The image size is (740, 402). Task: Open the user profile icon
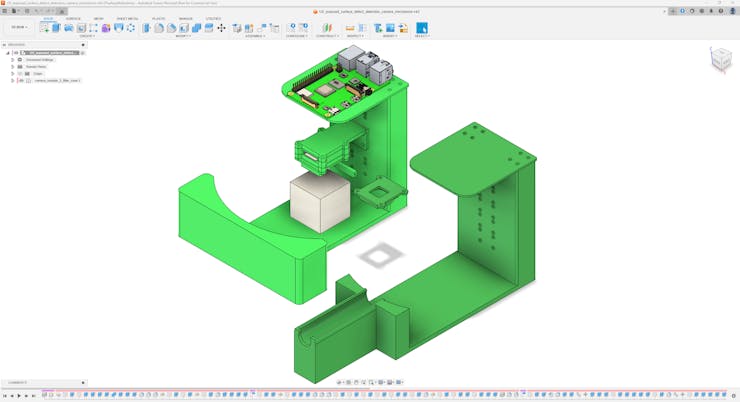coord(732,11)
